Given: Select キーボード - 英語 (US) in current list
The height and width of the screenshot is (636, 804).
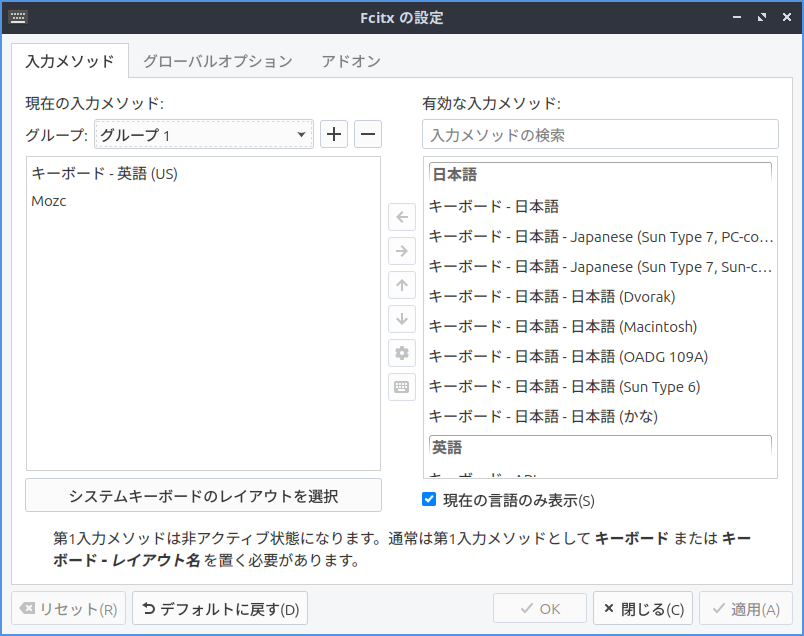Looking at the screenshot, I should pyautogui.click(x=204, y=173).
